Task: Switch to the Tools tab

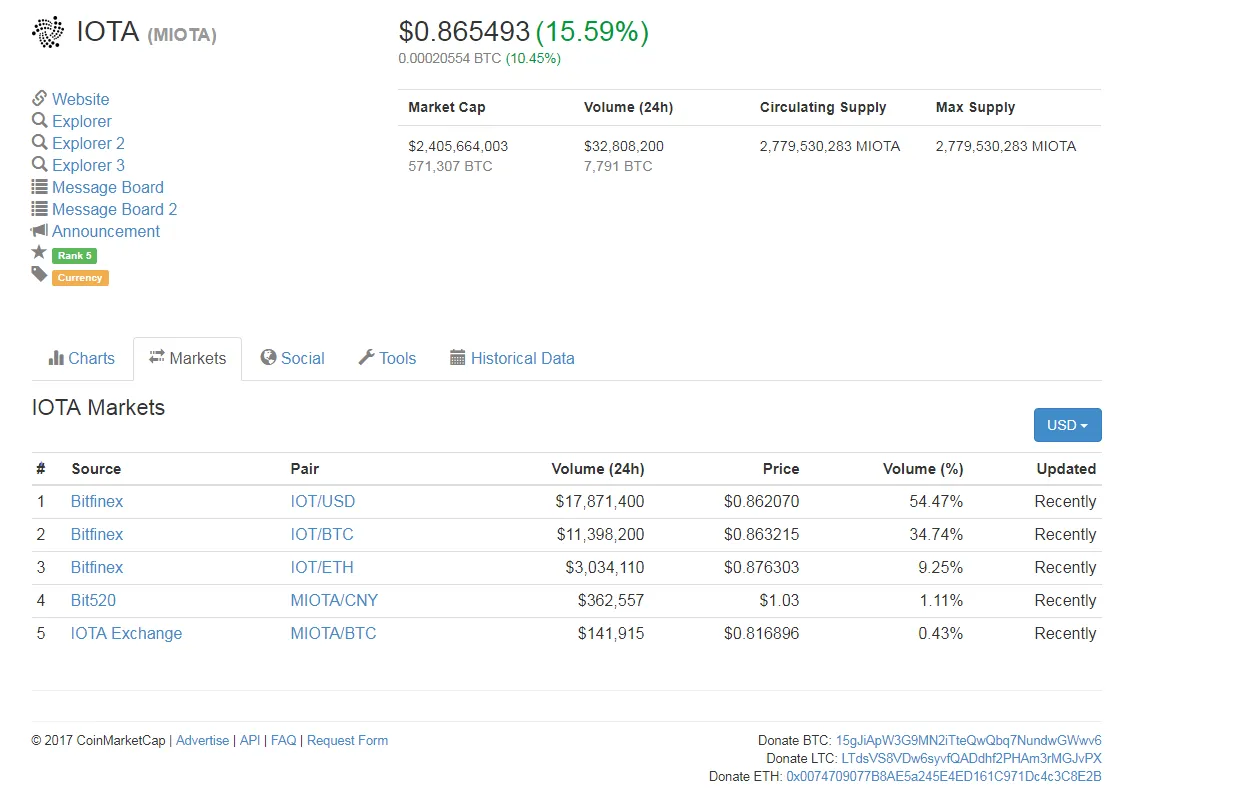Action: [x=387, y=358]
